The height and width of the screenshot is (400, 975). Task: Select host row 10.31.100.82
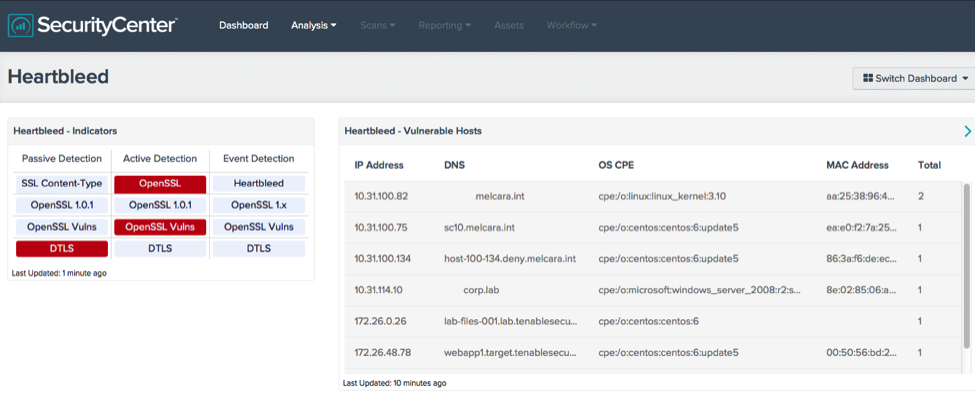pos(652,197)
